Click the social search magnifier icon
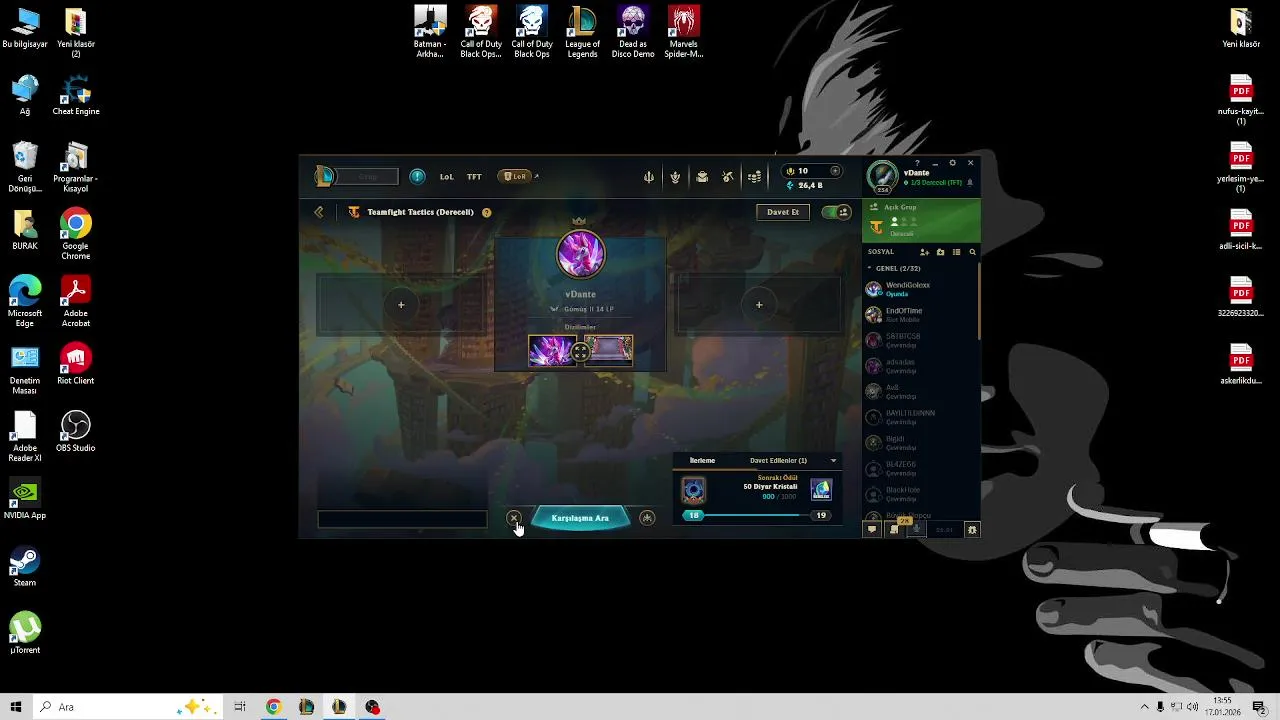This screenshot has width=1280, height=720. pyautogui.click(x=972, y=252)
